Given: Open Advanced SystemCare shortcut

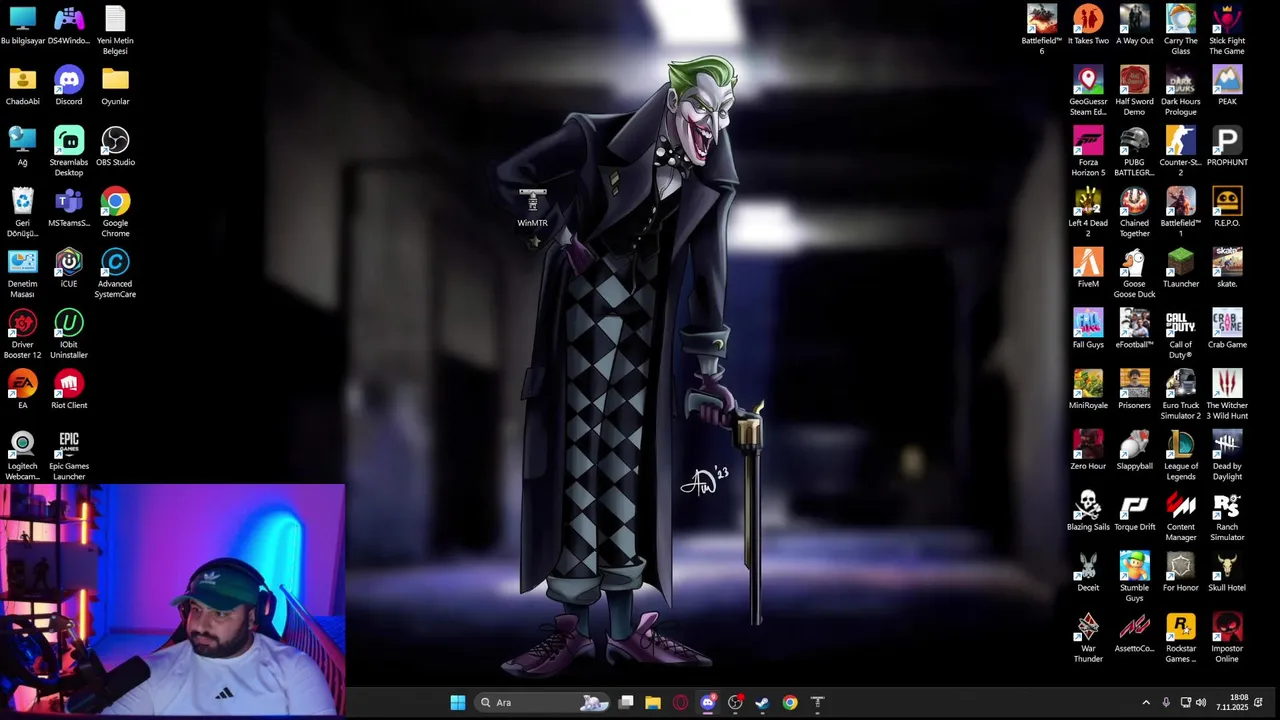Looking at the screenshot, I should tap(115, 274).
